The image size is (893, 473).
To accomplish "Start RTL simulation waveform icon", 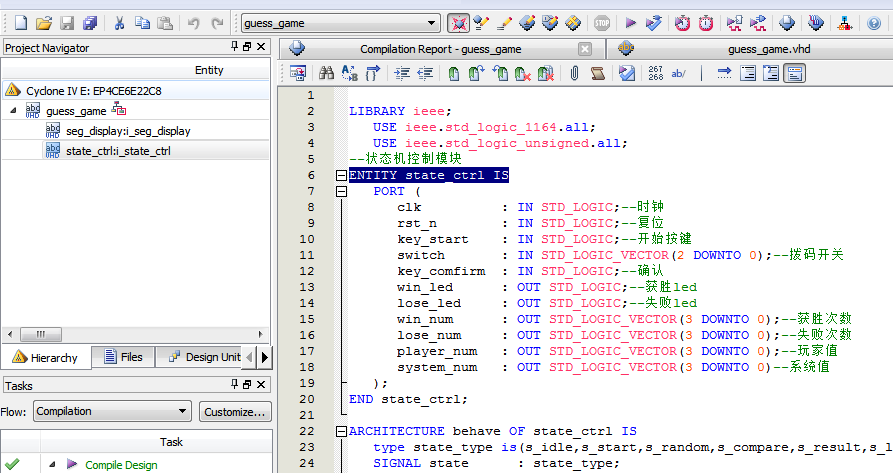I will (734, 23).
